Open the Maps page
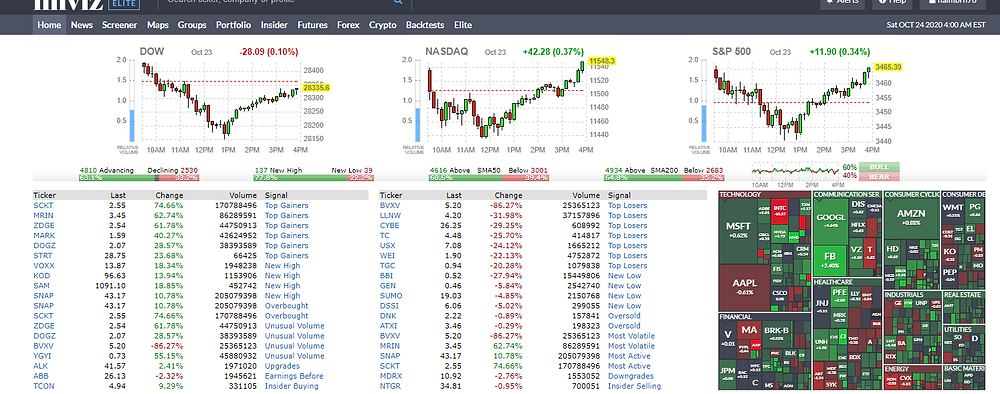1000x394 pixels. pyautogui.click(x=158, y=25)
